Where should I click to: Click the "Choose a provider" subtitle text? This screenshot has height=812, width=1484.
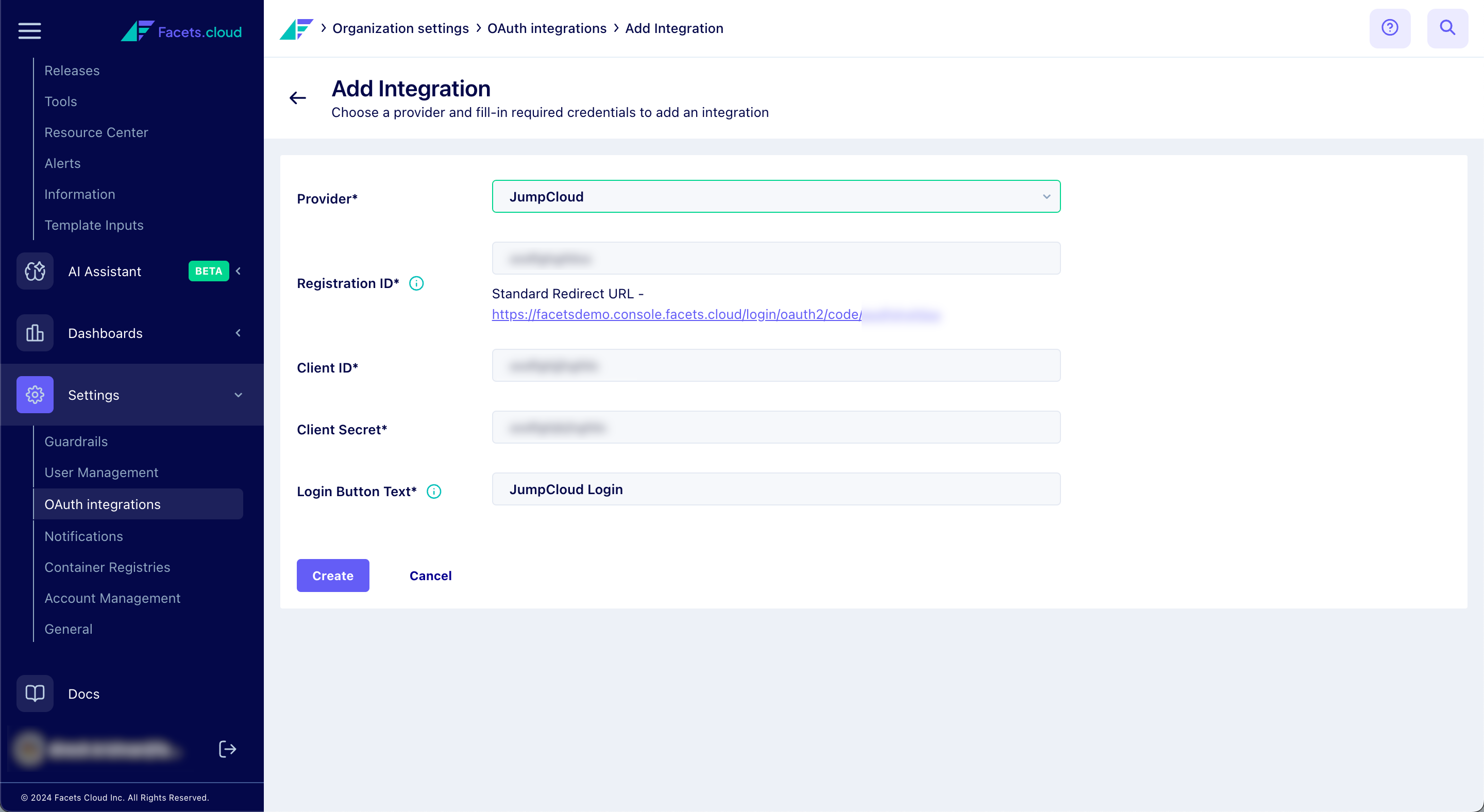click(550, 112)
